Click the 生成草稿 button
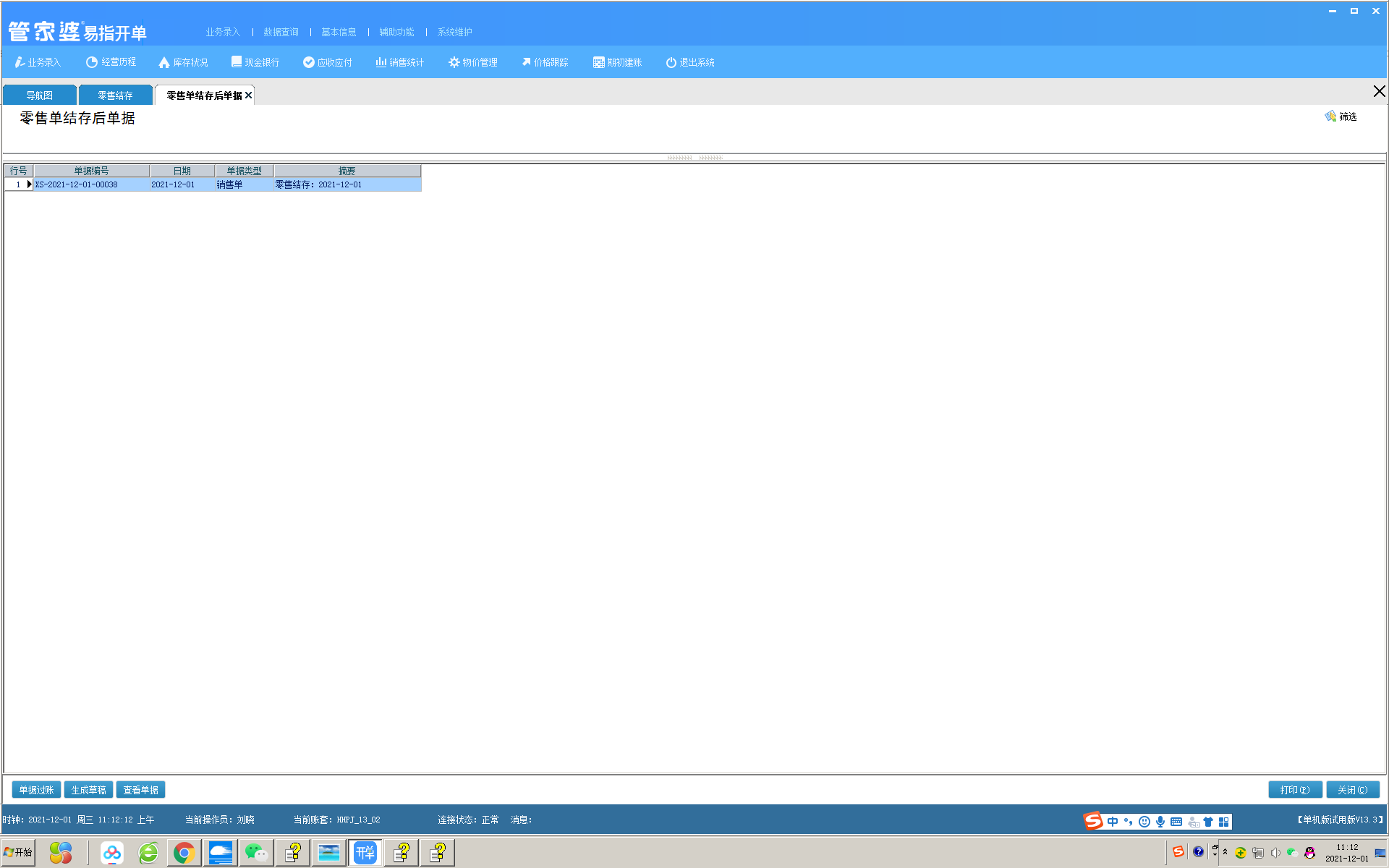 (x=88, y=790)
